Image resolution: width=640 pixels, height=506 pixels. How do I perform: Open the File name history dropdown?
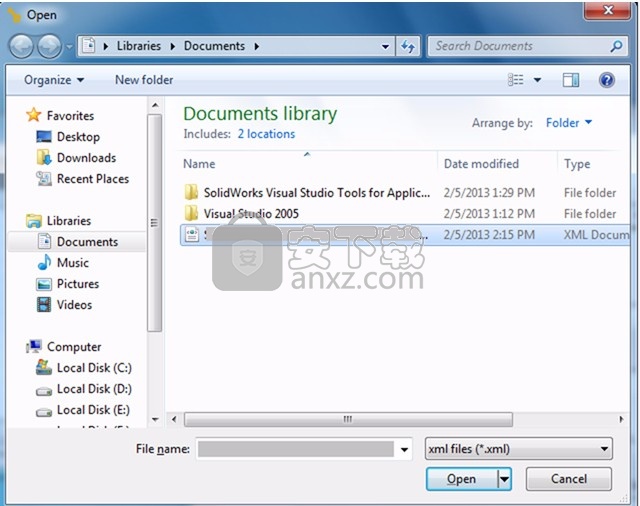(404, 450)
